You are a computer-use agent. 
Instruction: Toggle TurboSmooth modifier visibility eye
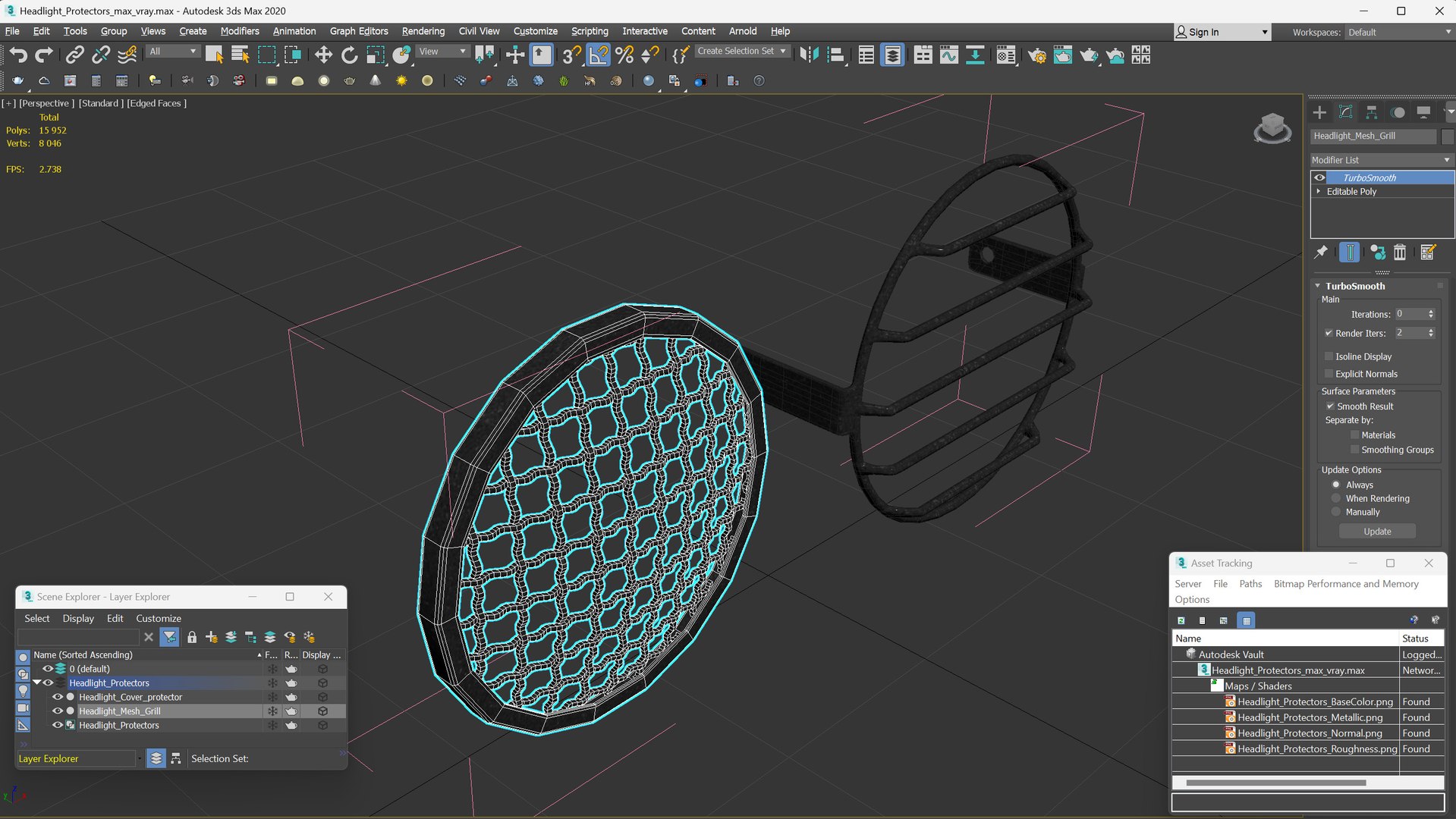coord(1319,177)
